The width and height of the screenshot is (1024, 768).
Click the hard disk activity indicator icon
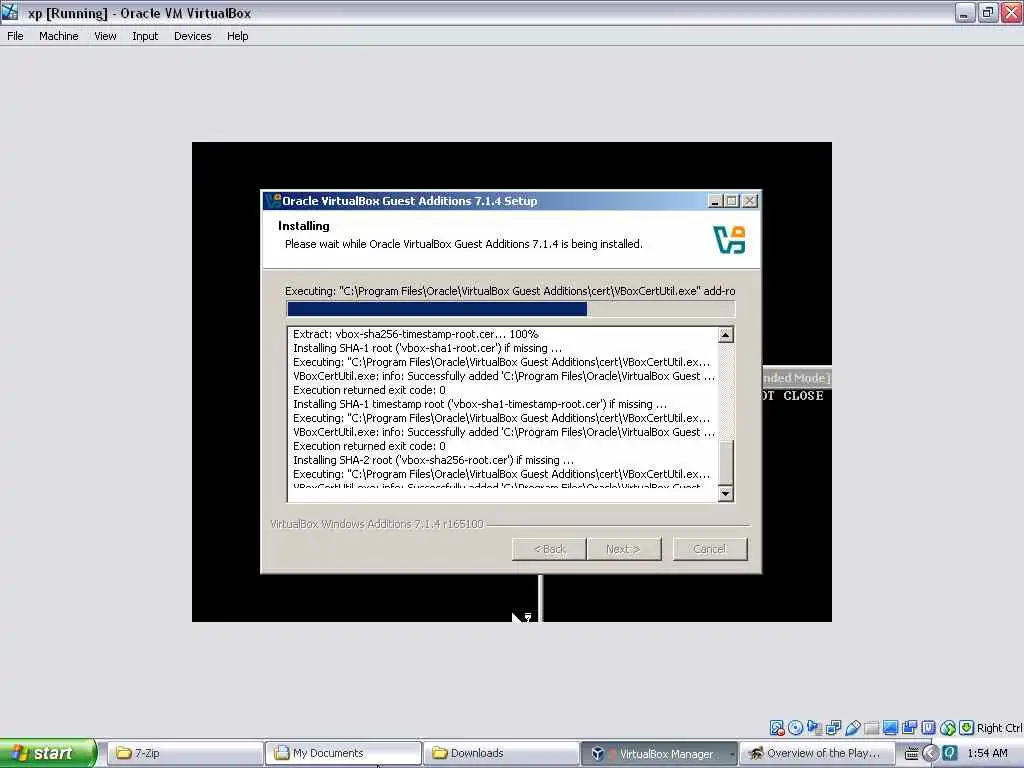point(776,728)
